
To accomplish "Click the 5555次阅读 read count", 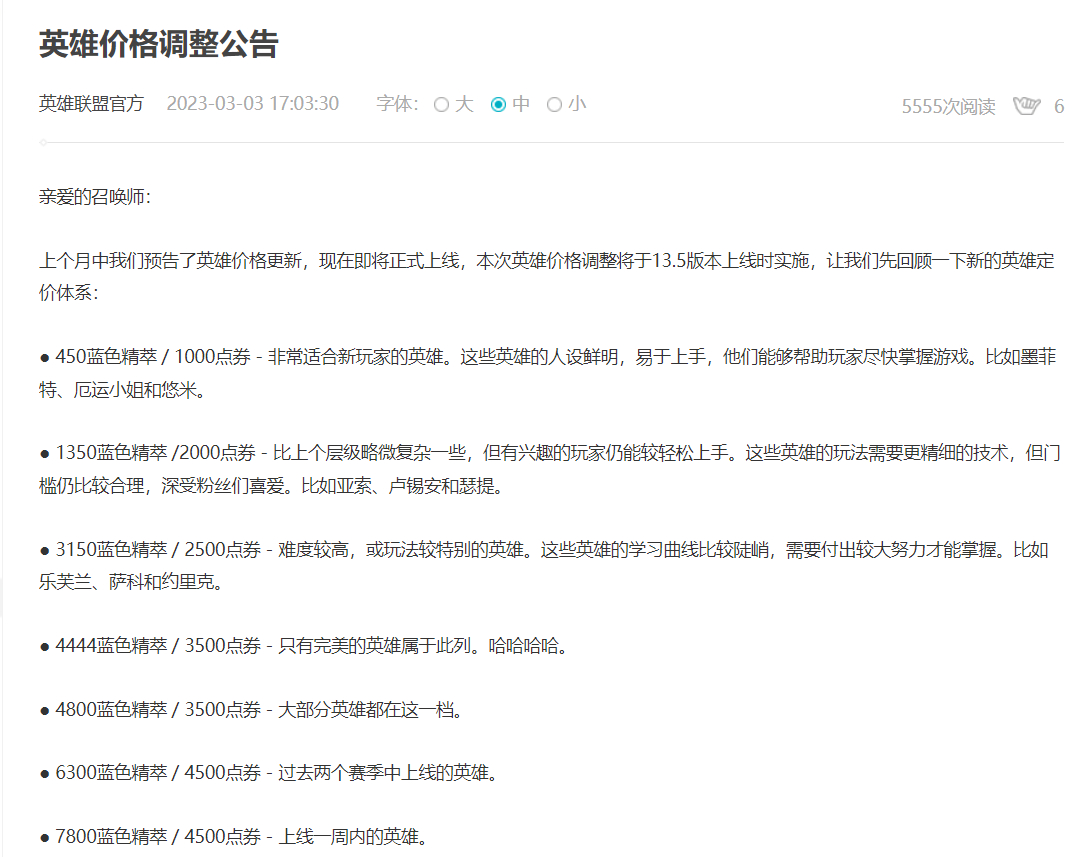I will (949, 106).
